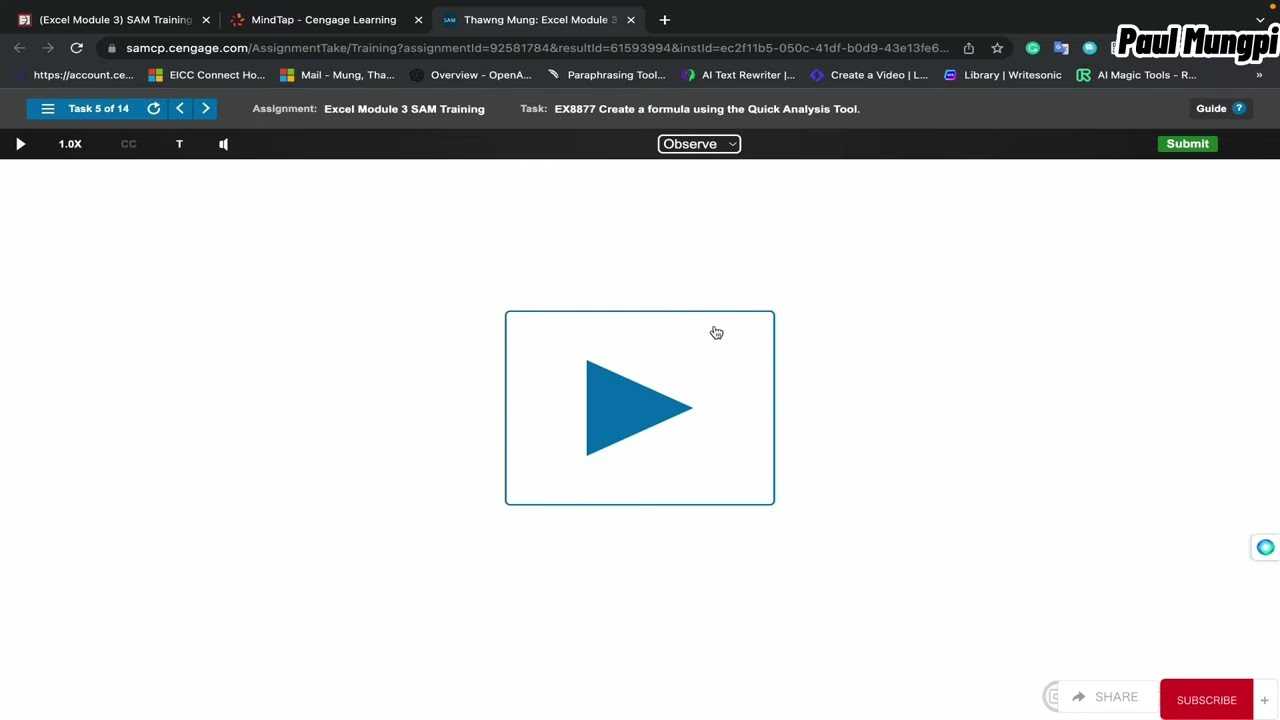Select the Excel Module 3 SAM Training assignment name
The image size is (1280, 720).
pos(404,109)
